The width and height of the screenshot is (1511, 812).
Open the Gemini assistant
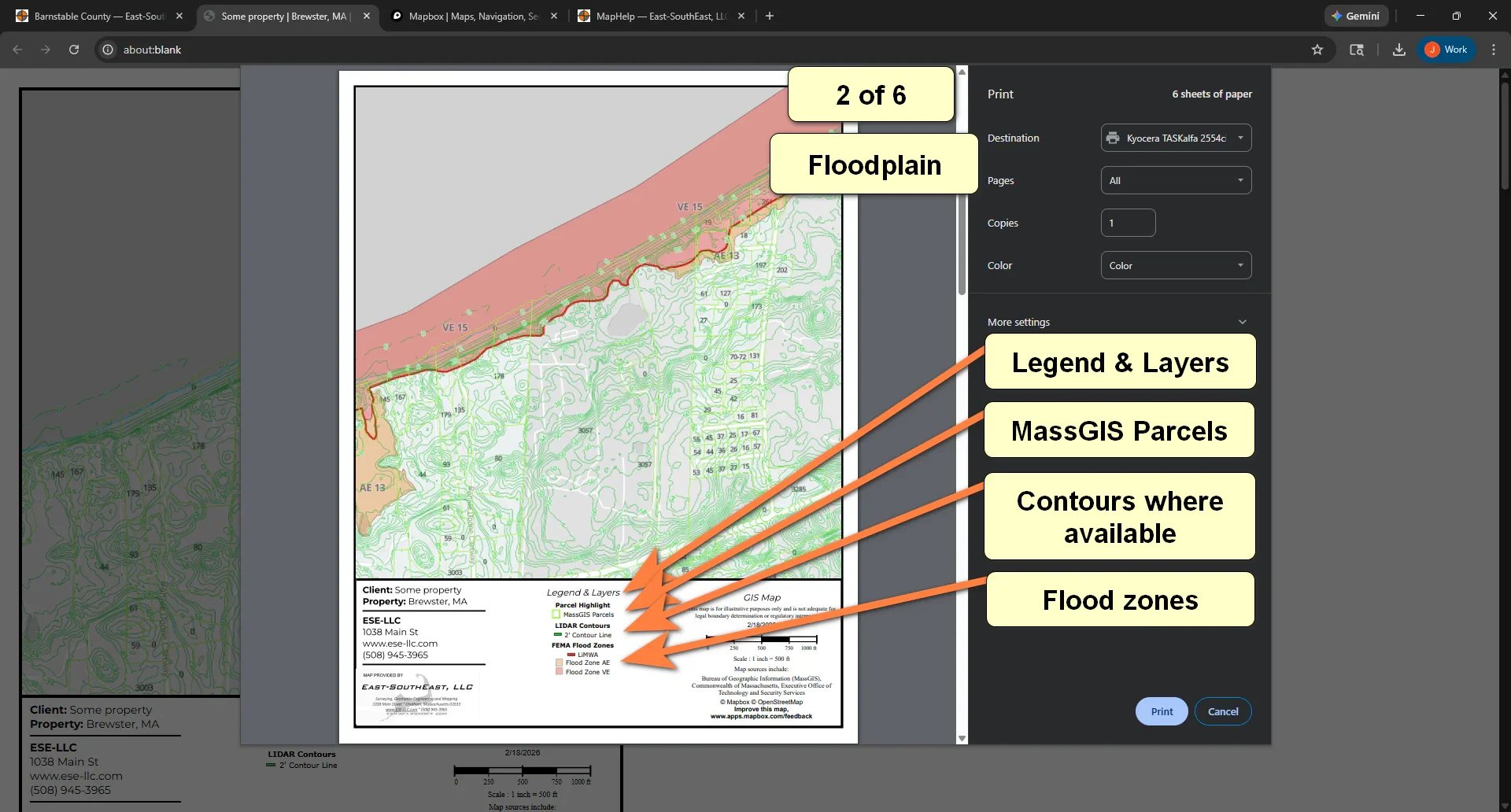1355,16
